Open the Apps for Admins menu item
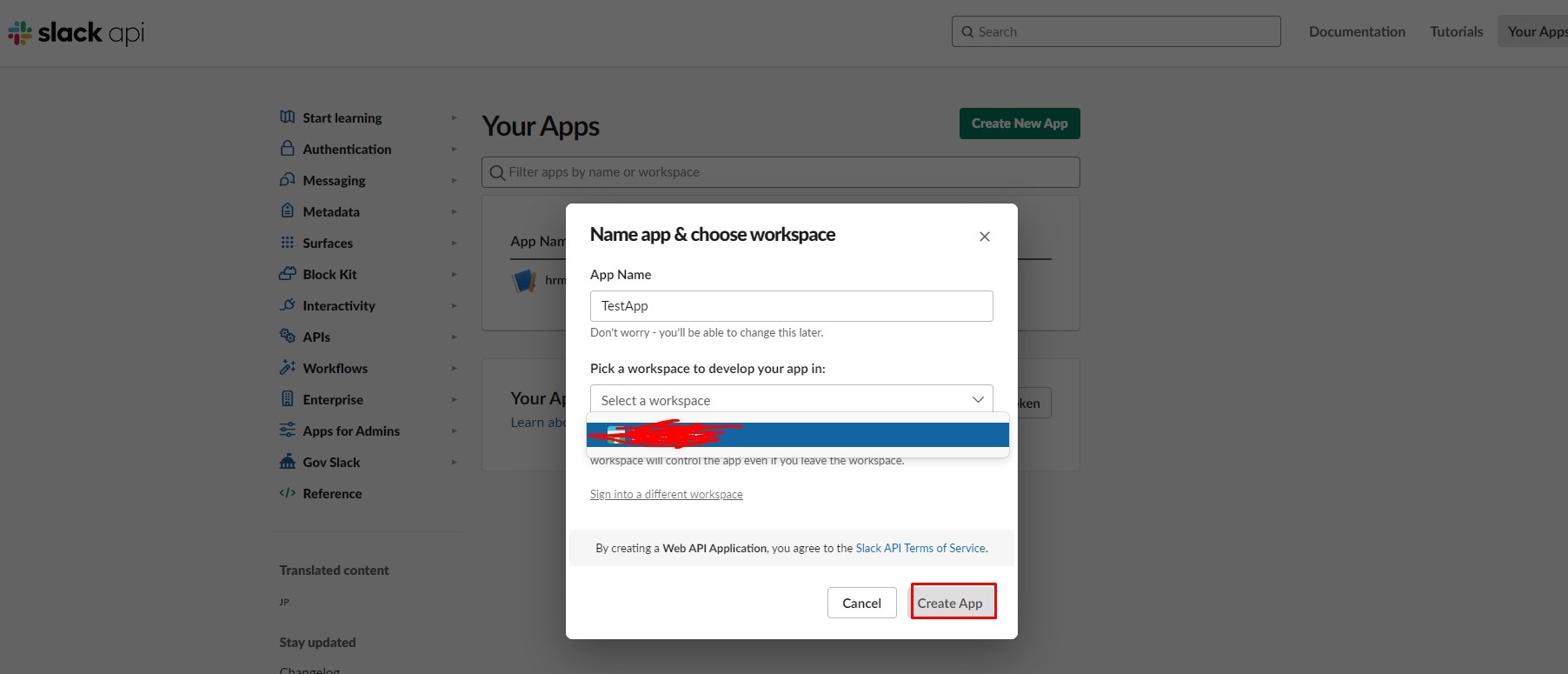The height and width of the screenshot is (674, 1568). point(351,431)
